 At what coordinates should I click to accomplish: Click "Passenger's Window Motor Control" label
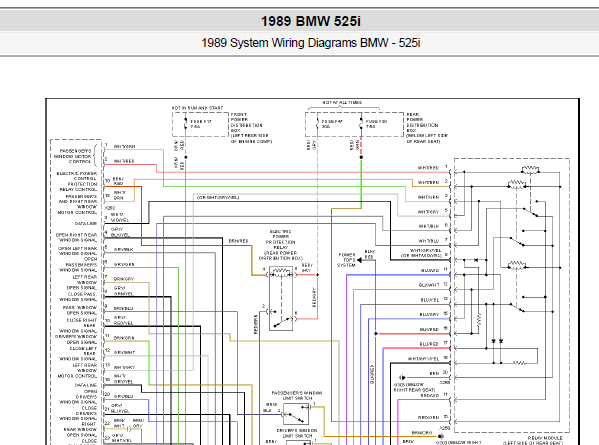click(73, 156)
